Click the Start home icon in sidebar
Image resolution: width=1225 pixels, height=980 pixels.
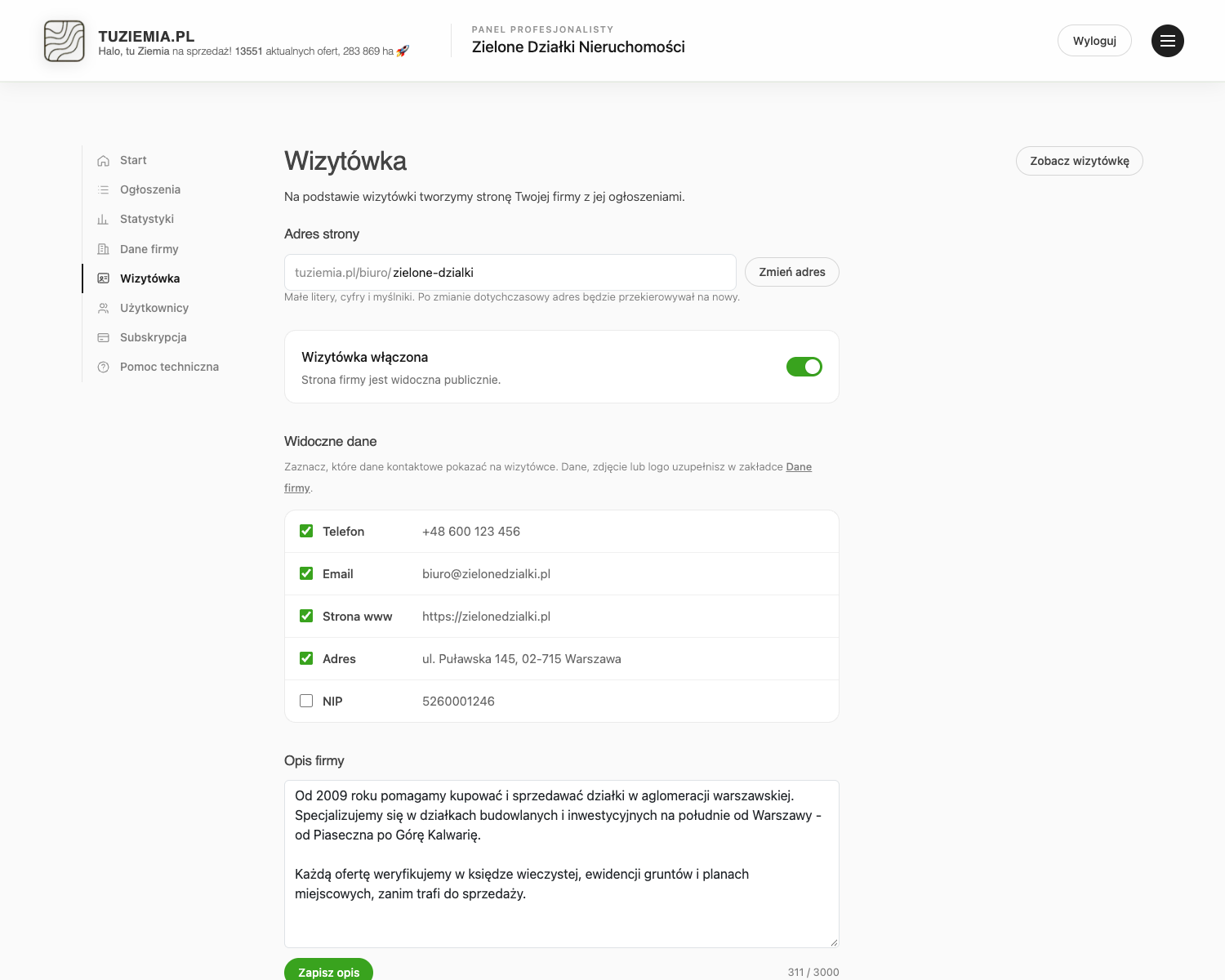point(103,161)
